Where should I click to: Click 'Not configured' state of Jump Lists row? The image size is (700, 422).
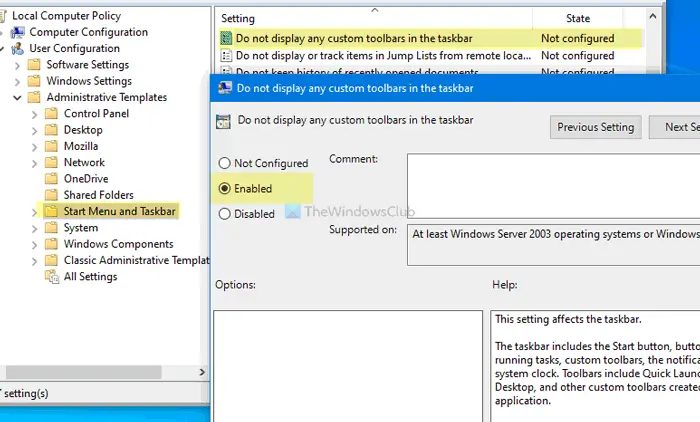(578, 56)
